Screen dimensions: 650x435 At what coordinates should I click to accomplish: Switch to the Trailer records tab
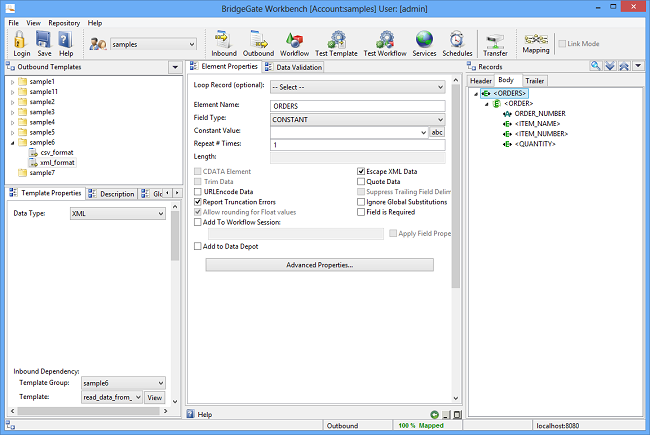tap(534, 81)
